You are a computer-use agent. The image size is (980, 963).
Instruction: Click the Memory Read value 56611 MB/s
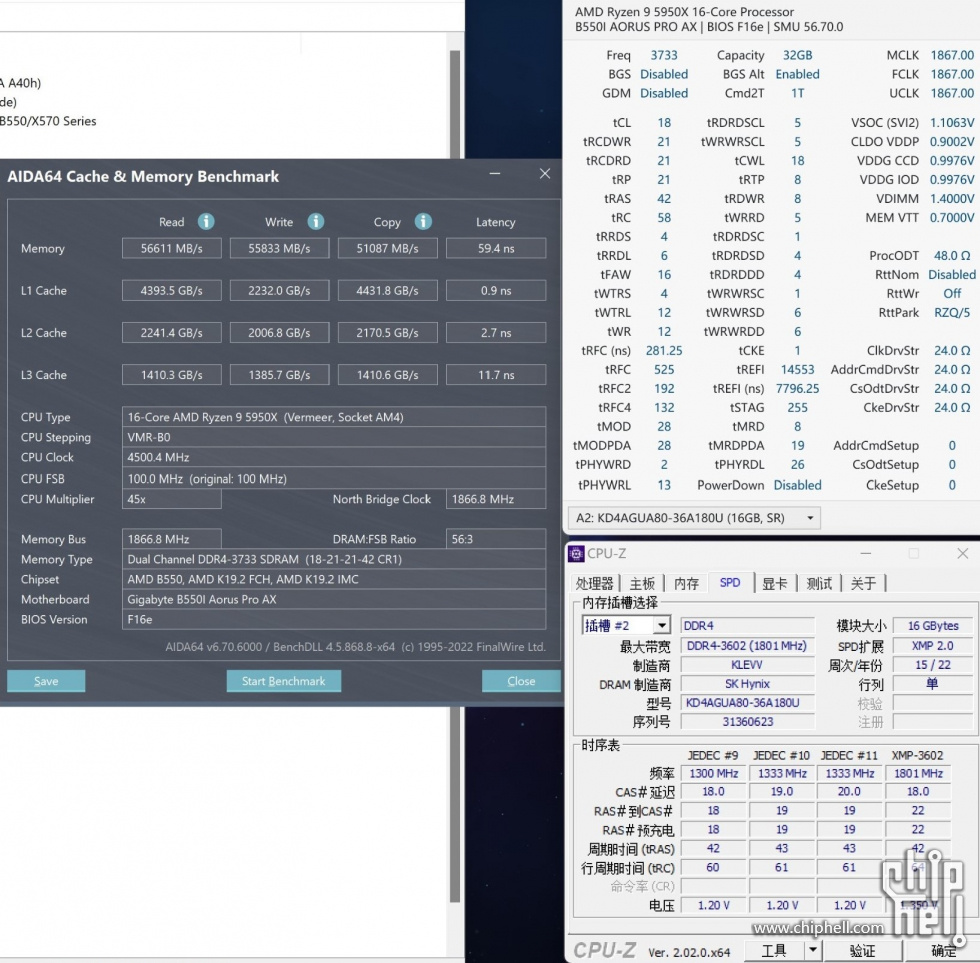click(x=172, y=249)
